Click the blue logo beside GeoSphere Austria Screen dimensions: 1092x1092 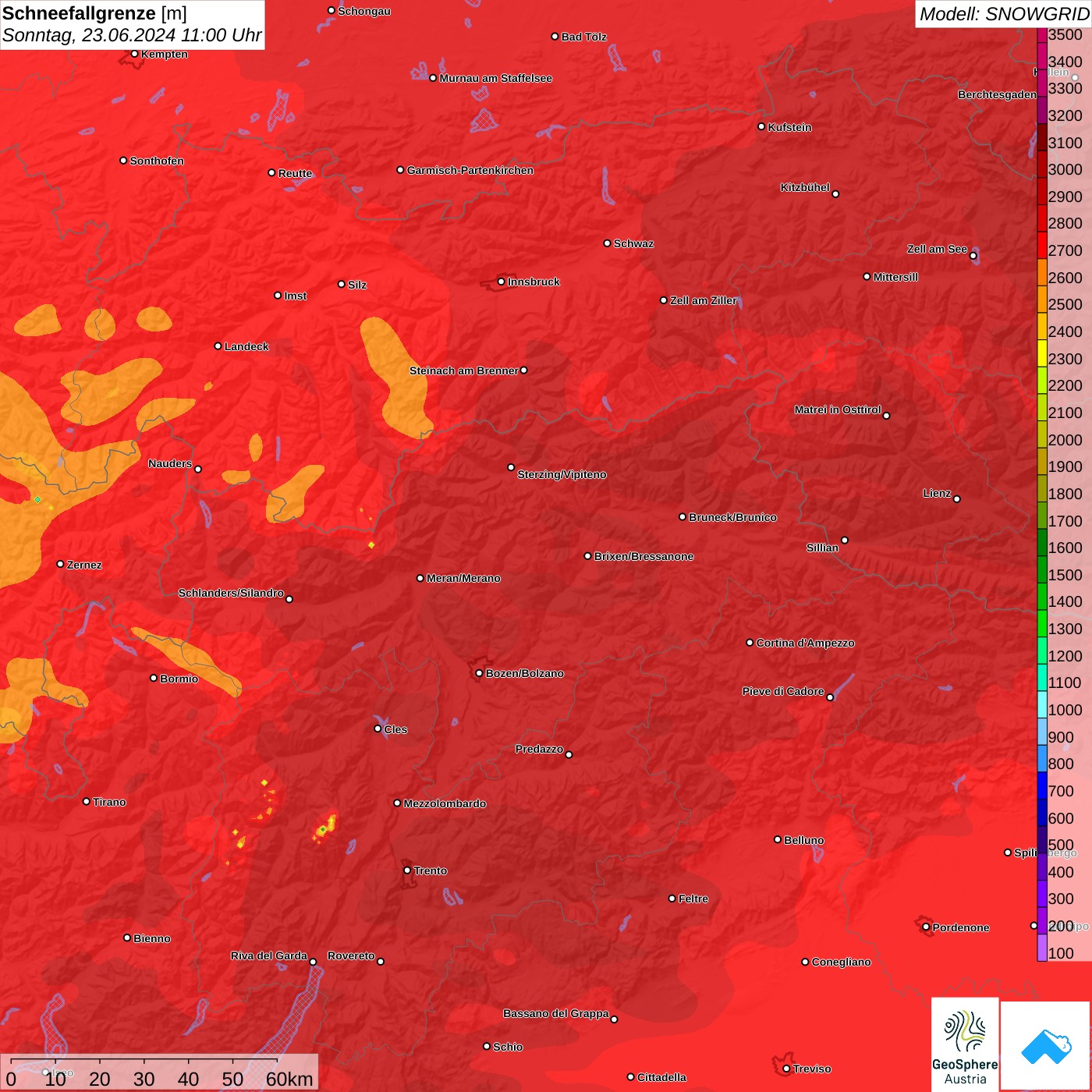[x=1045, y=1044]
